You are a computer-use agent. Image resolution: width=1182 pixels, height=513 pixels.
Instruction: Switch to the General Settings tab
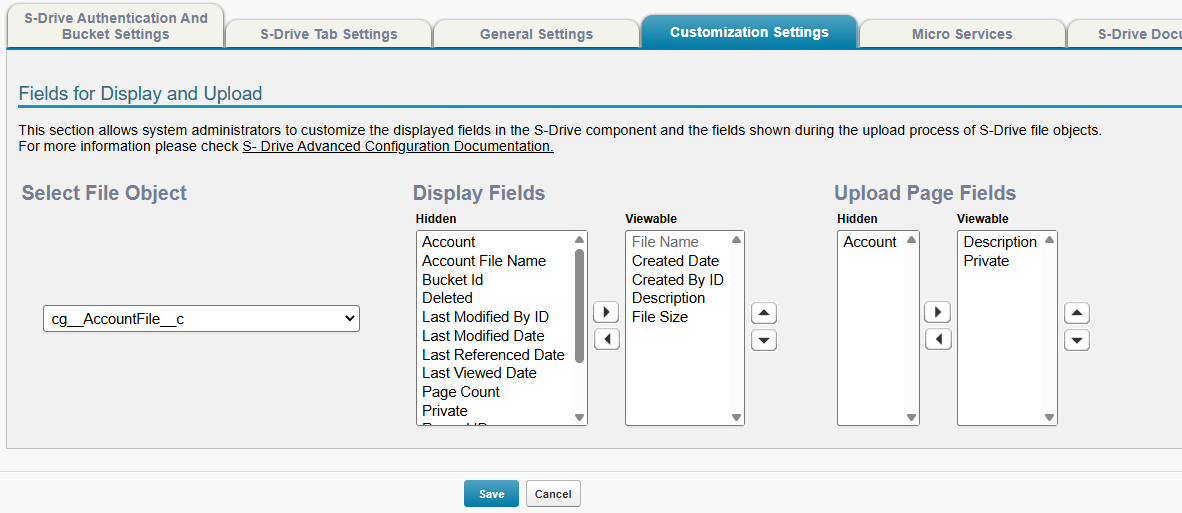click(536, 34)
